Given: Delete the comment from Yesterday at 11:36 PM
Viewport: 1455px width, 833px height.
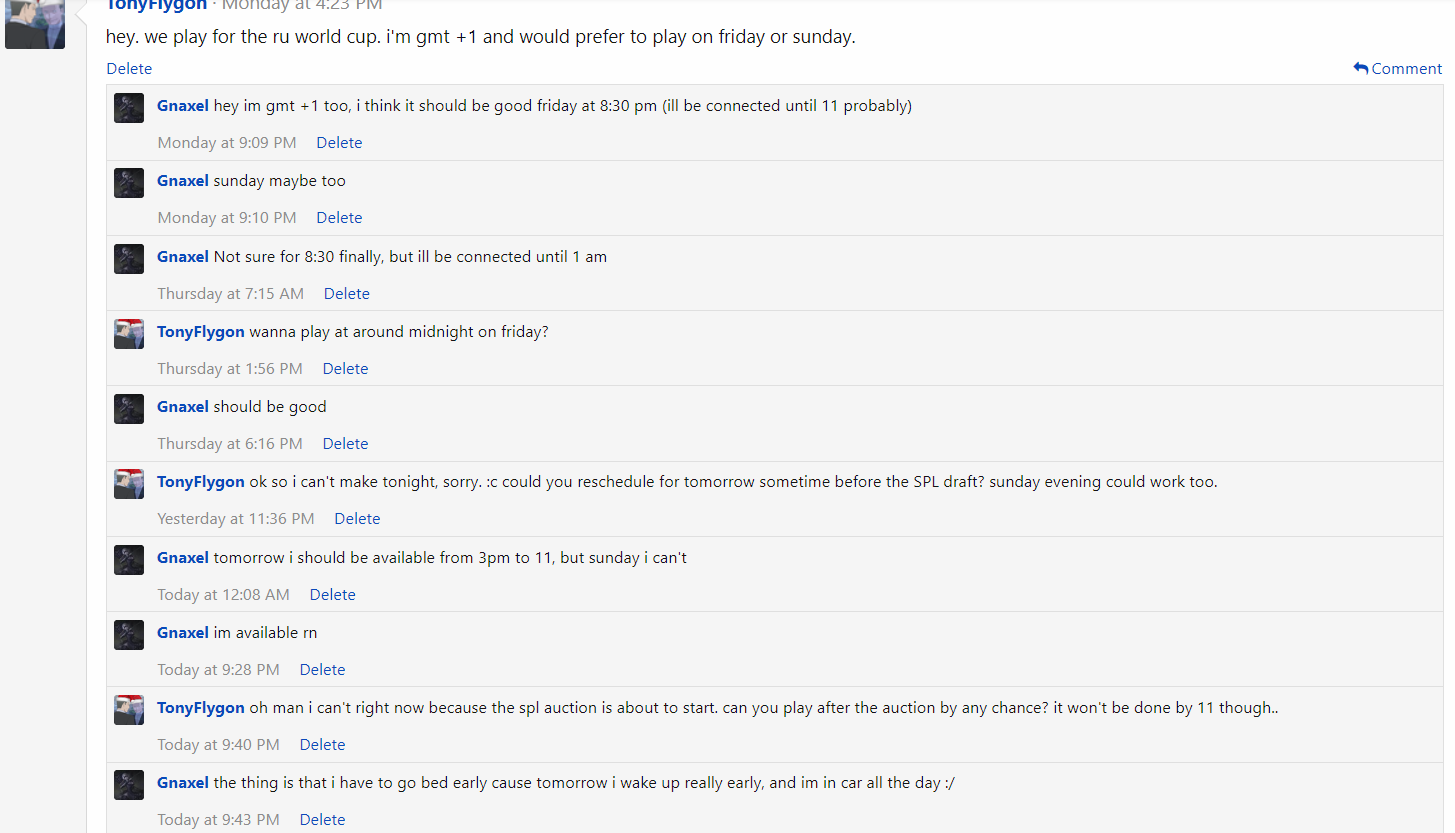Looking at the screenshot, I should pos(357,519).
